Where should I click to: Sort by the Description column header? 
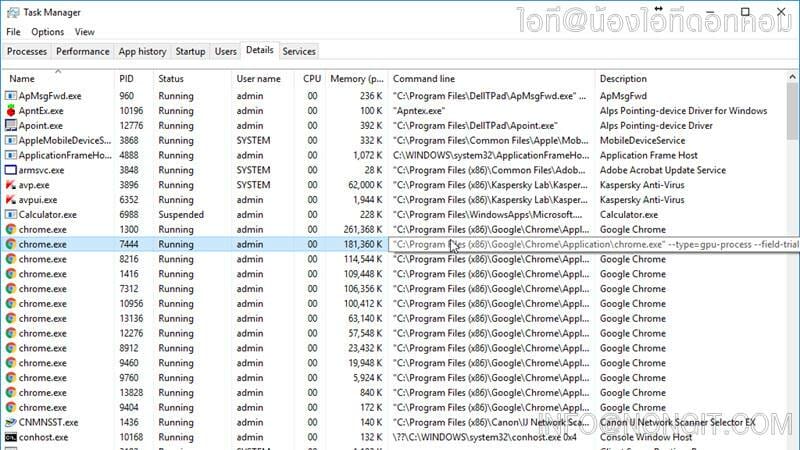tap(691, 79)
